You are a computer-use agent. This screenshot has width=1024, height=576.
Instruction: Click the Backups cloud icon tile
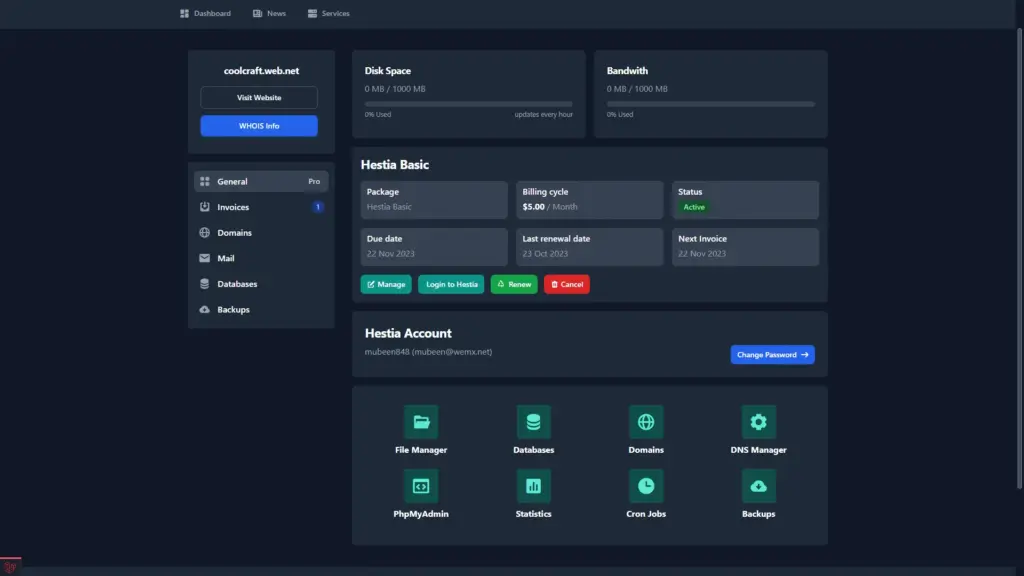[758, 486]
